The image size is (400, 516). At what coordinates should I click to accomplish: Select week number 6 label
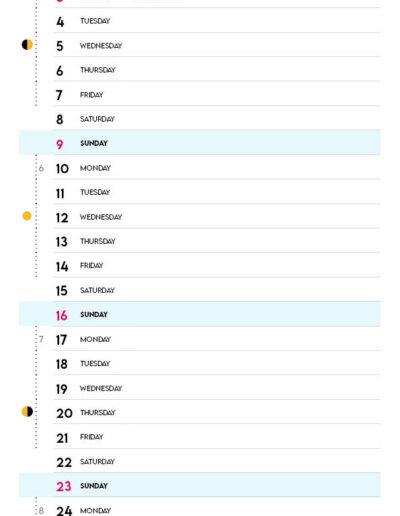[41, 168]
